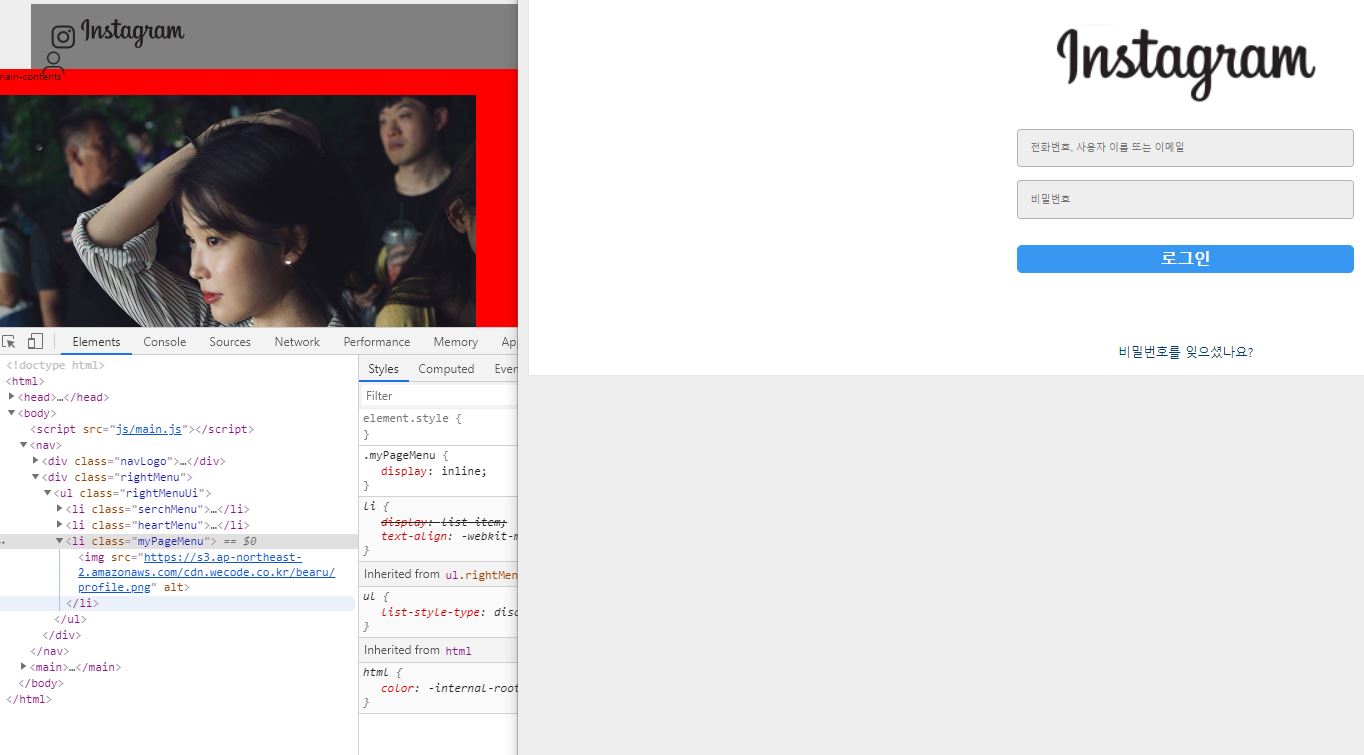Click the phone, username or email field
Viewport: 1364px width, 755px height.
coord(1185,148)
